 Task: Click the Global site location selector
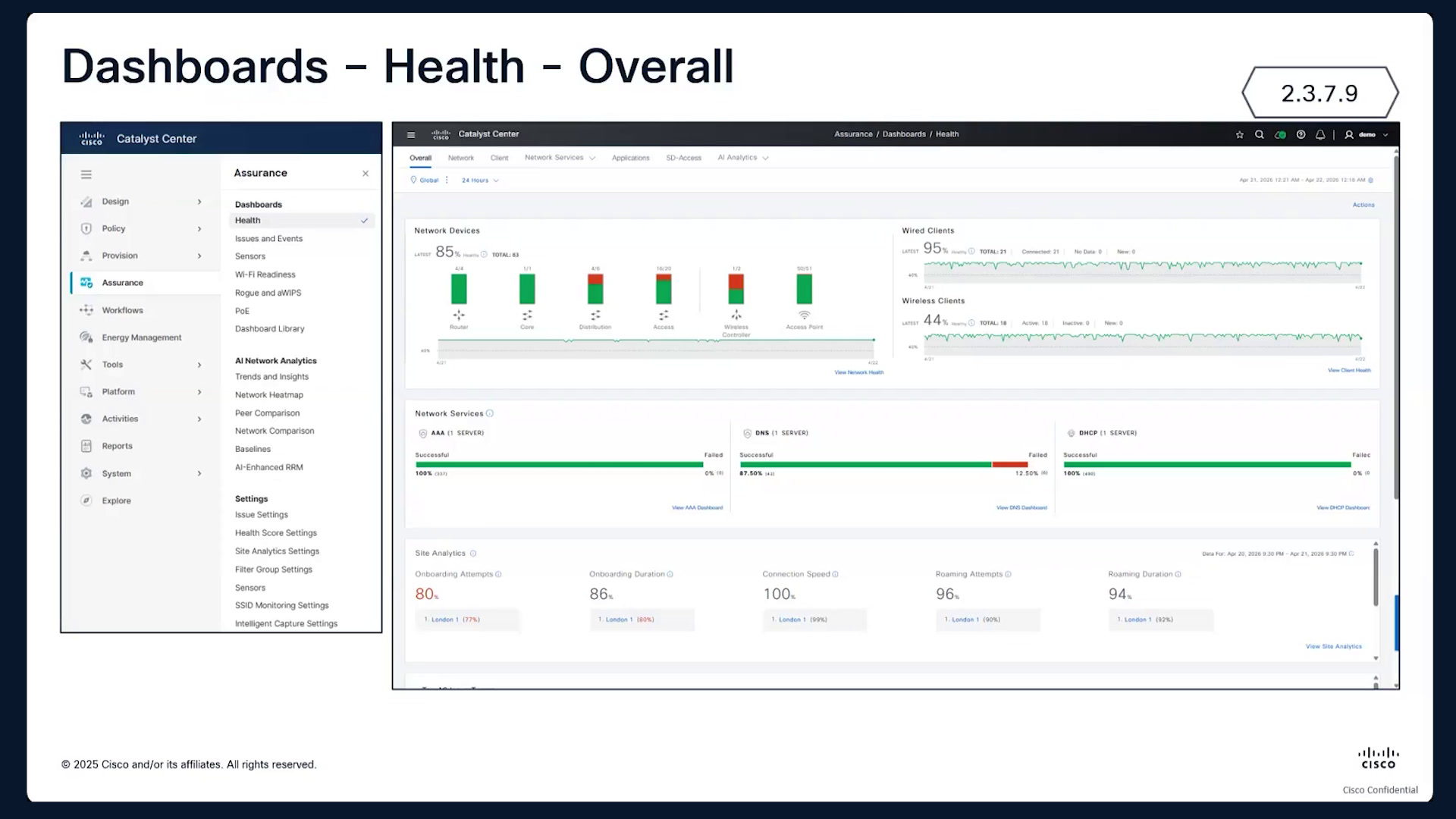(425, 180)
